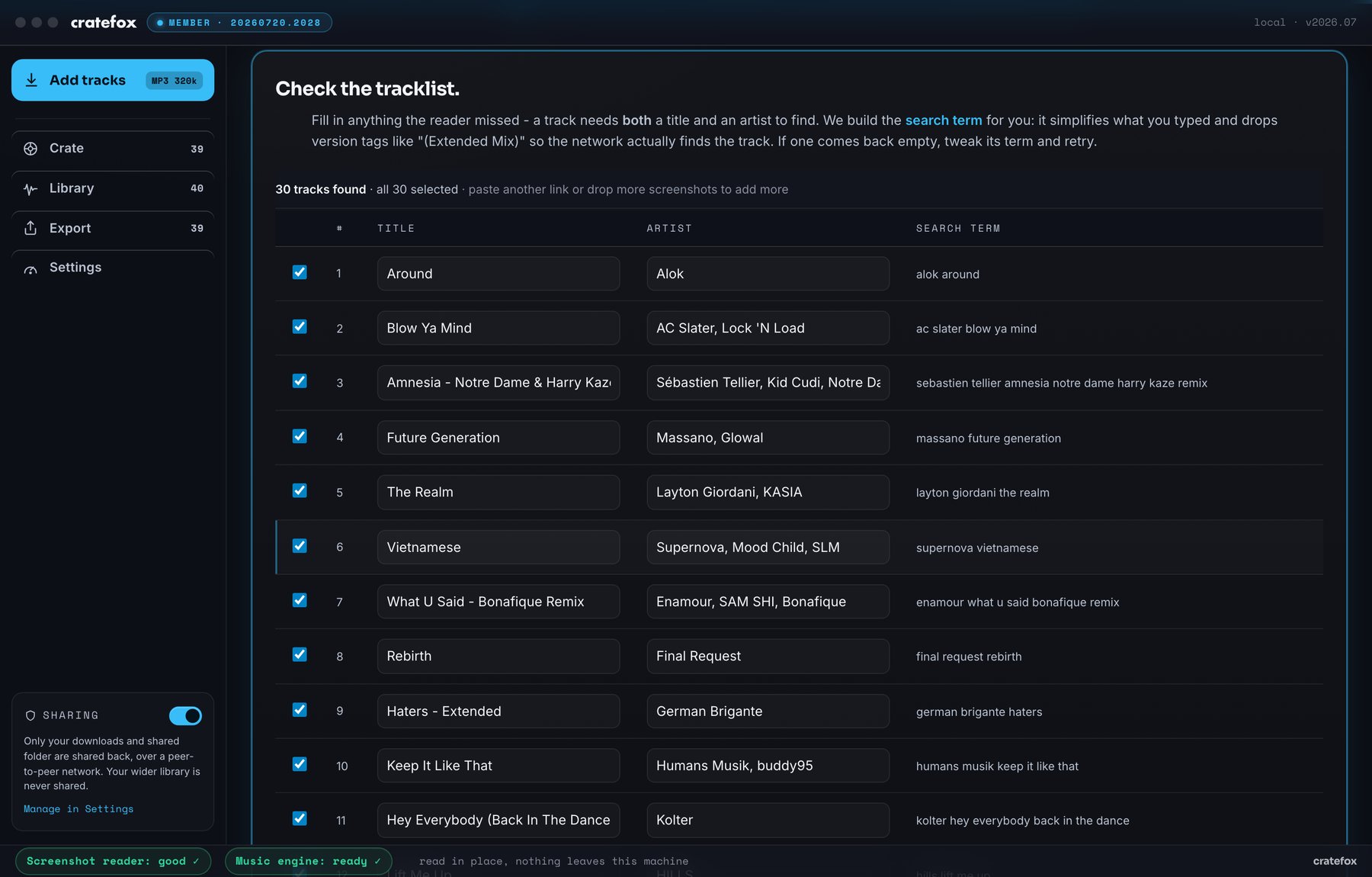1372x877 pixels.
Task: Open the Settings section
Action: (x=113, y=268)
